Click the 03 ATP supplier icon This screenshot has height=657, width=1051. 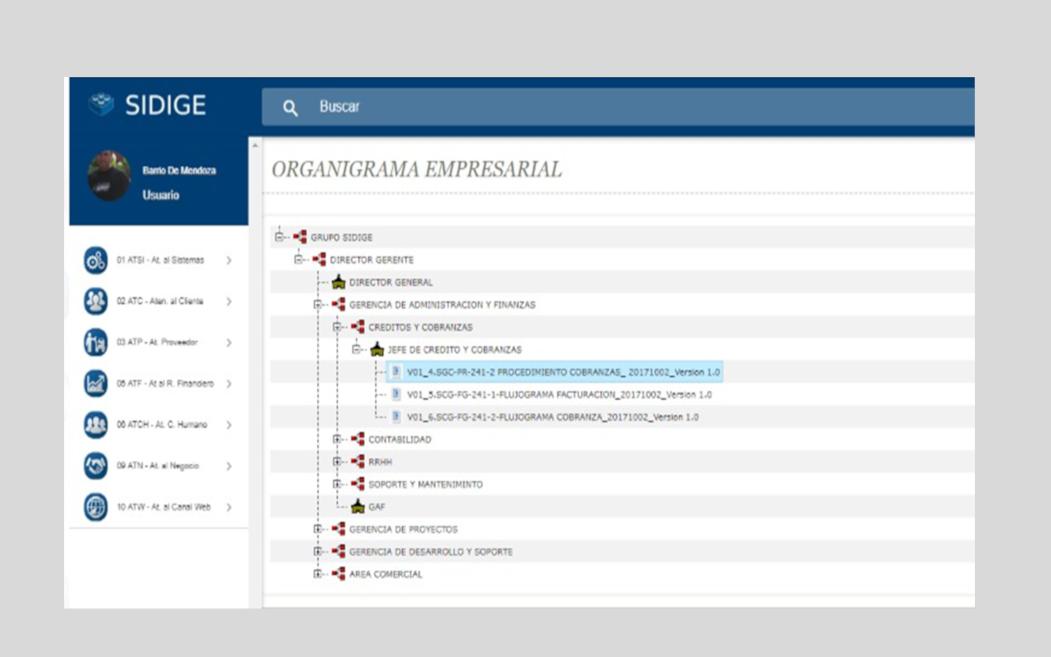[x=95, y=342]
